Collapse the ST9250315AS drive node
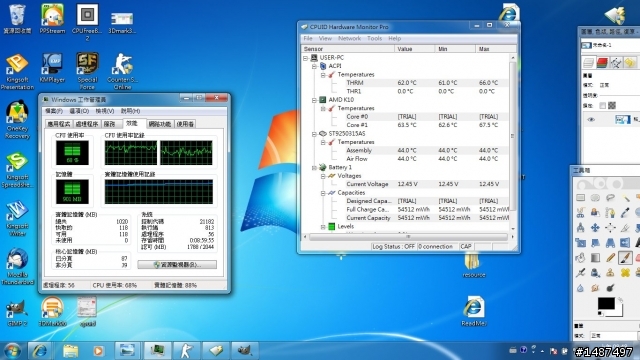This screenshot has width=640, height=360. point(314,134)
